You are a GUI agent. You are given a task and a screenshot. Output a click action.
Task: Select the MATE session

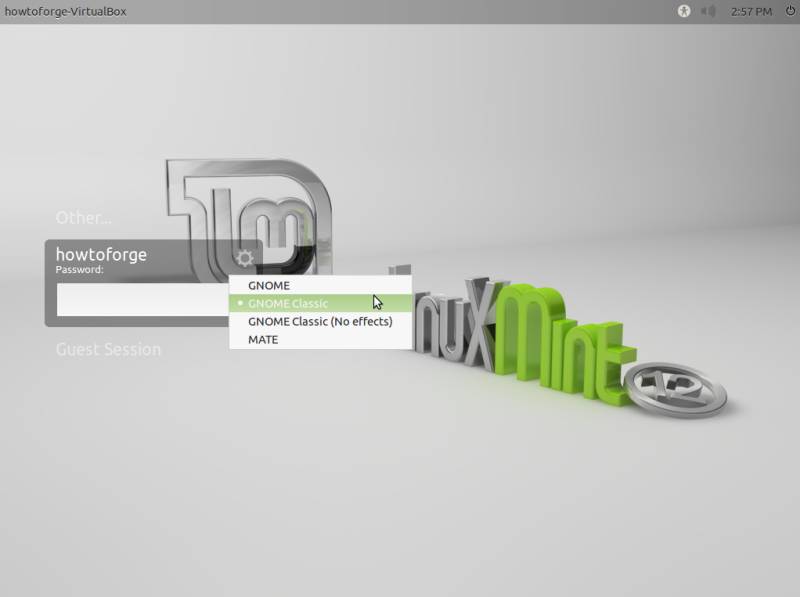point(320,339)
